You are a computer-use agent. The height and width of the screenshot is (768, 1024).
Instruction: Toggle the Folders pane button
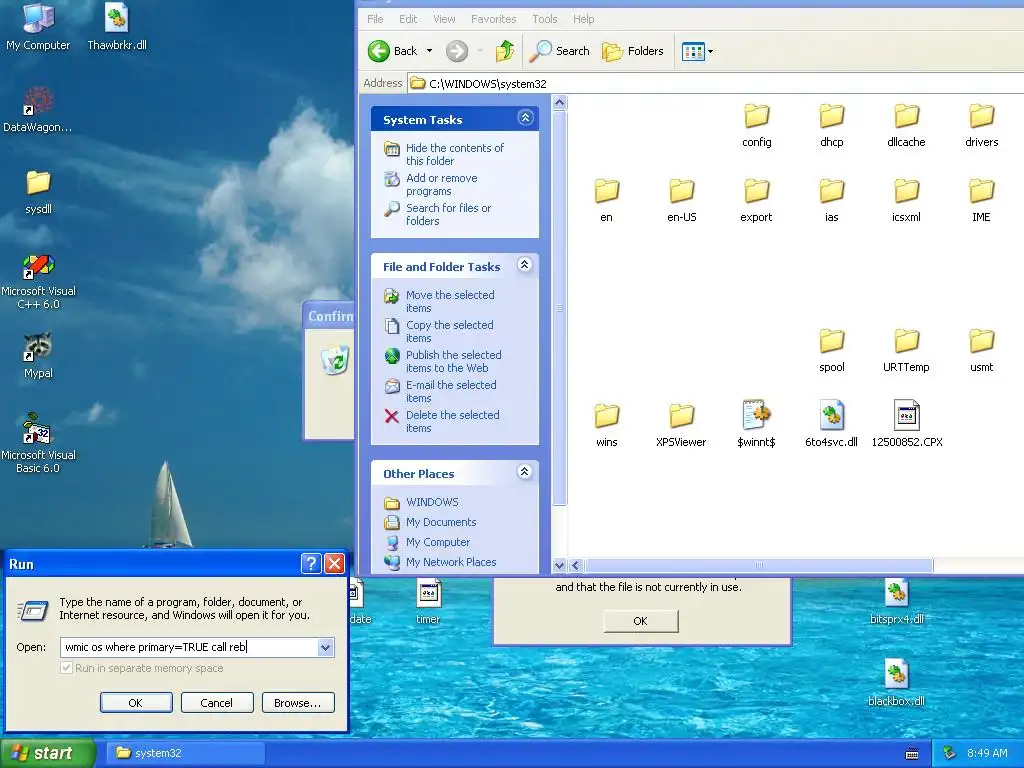(x=632, y=51)
